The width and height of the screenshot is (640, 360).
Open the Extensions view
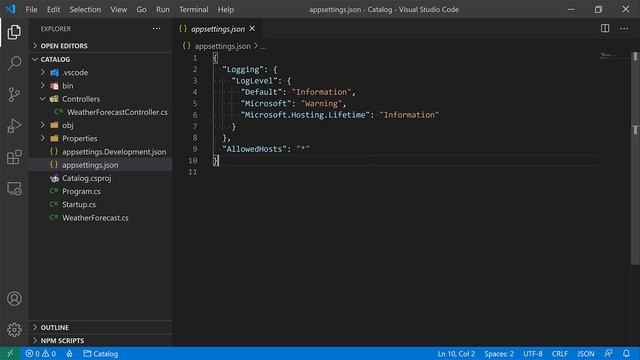pyautogui.click(x=14, y=157)
